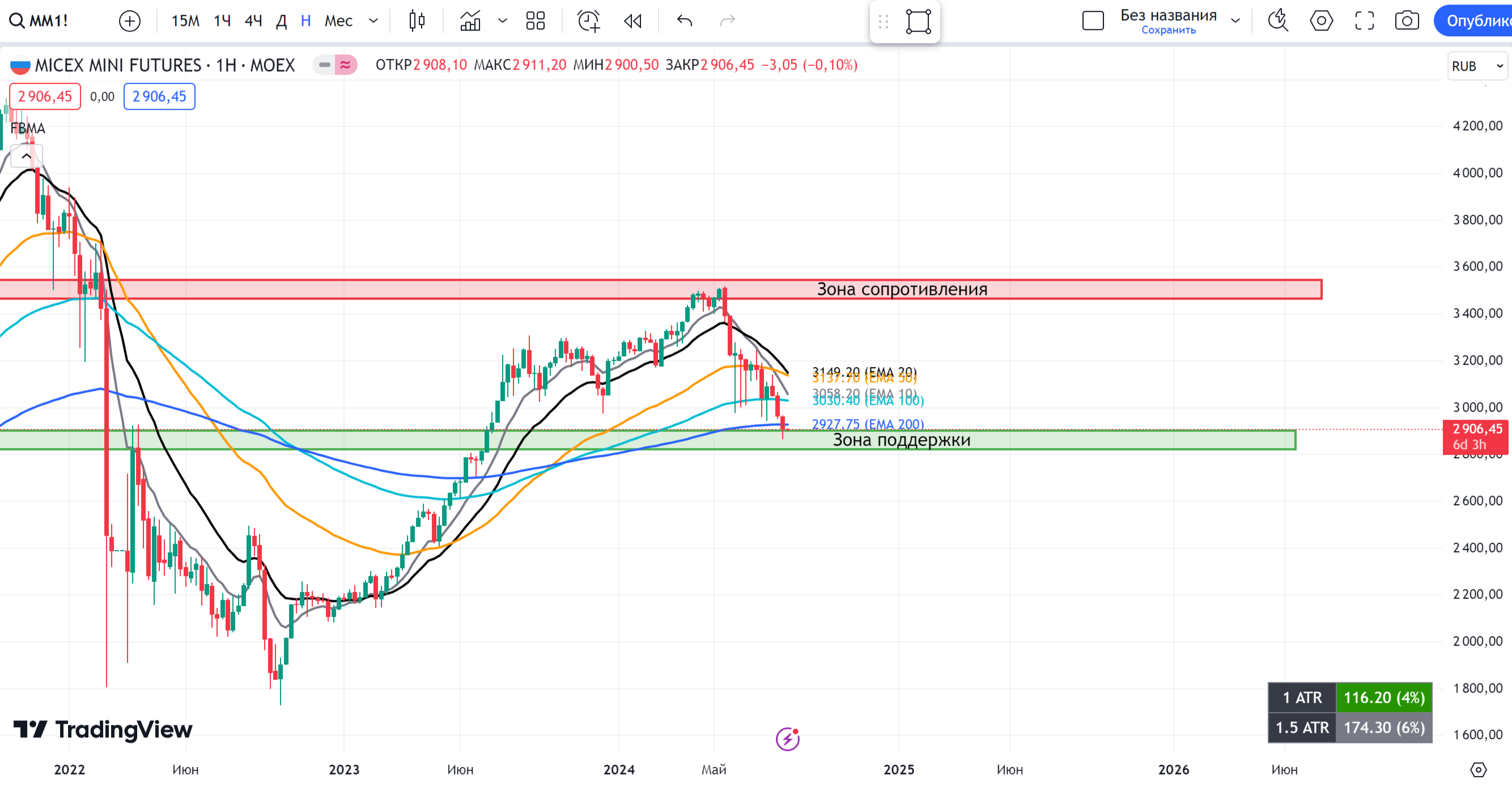Expand the timeframe dropdown chevron after Мес
The image size is (1512, 785).
pyautogui.click(x=373, y=21)
